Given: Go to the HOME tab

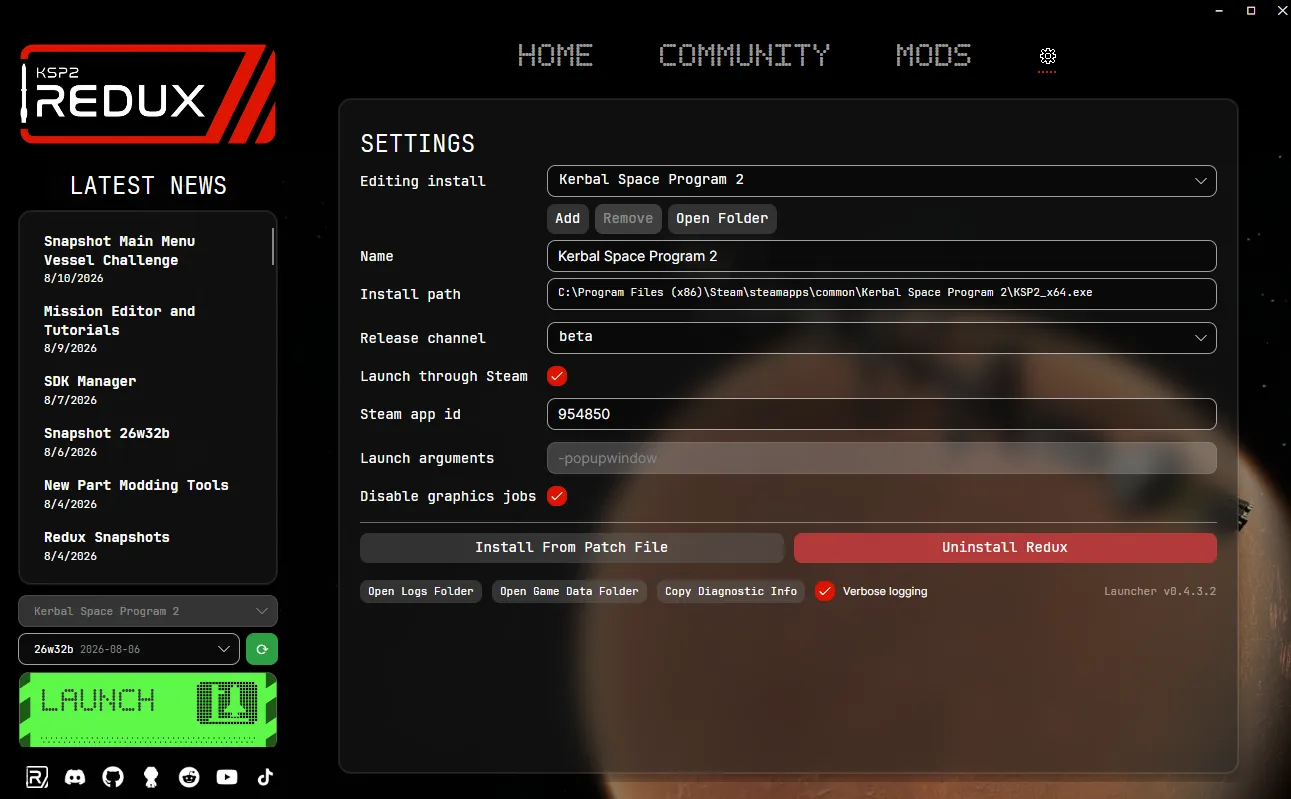Looking at the screenshot, I should [x=555, y=55].
